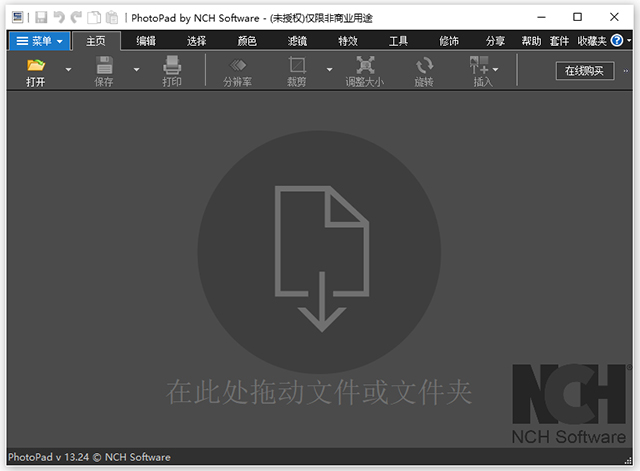Click the PhotoPad app icon in title bar
The height and width of the screenshot is (471, 640).
[18, 17]
